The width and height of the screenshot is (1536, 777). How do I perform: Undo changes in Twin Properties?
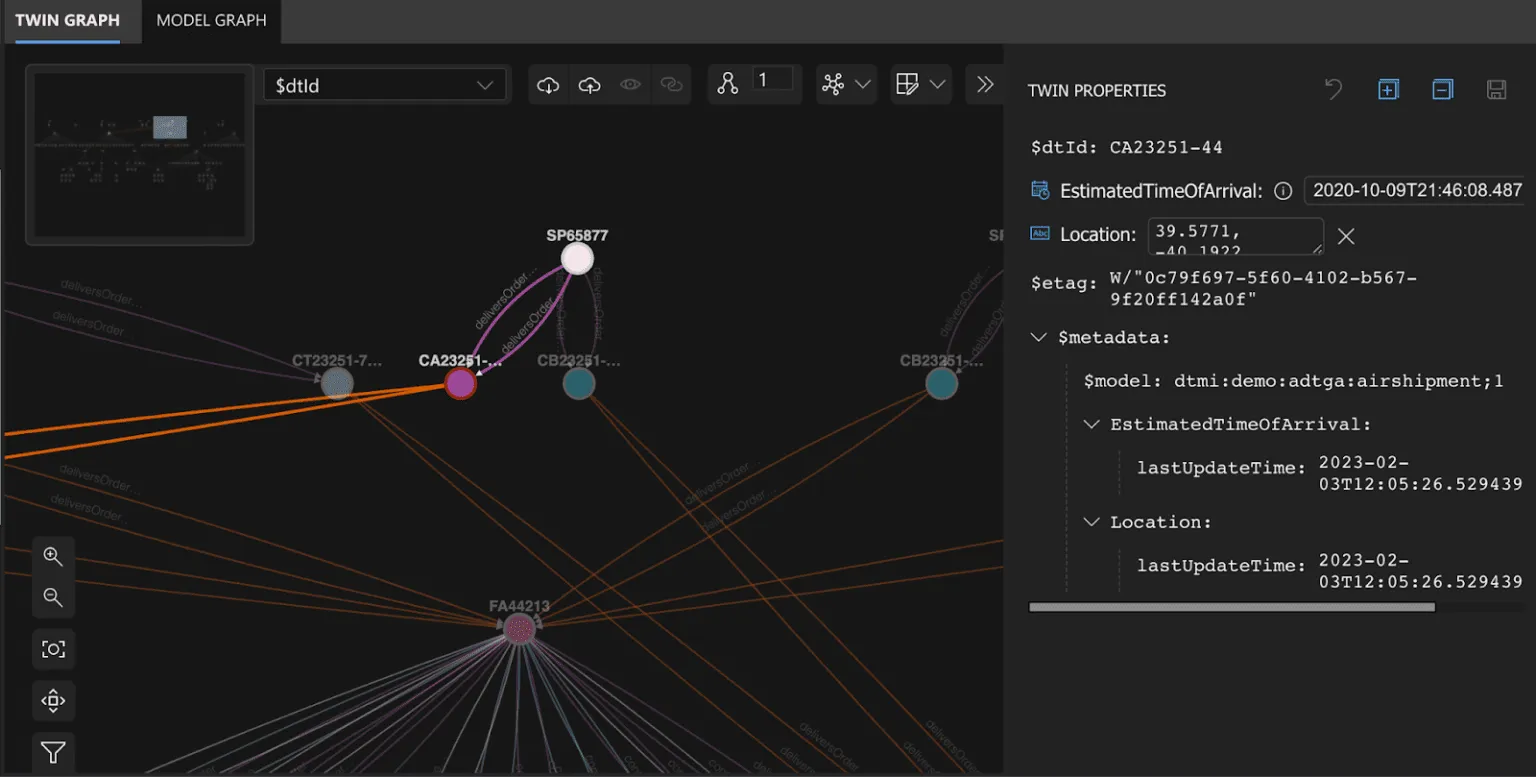coord(1332,89)
